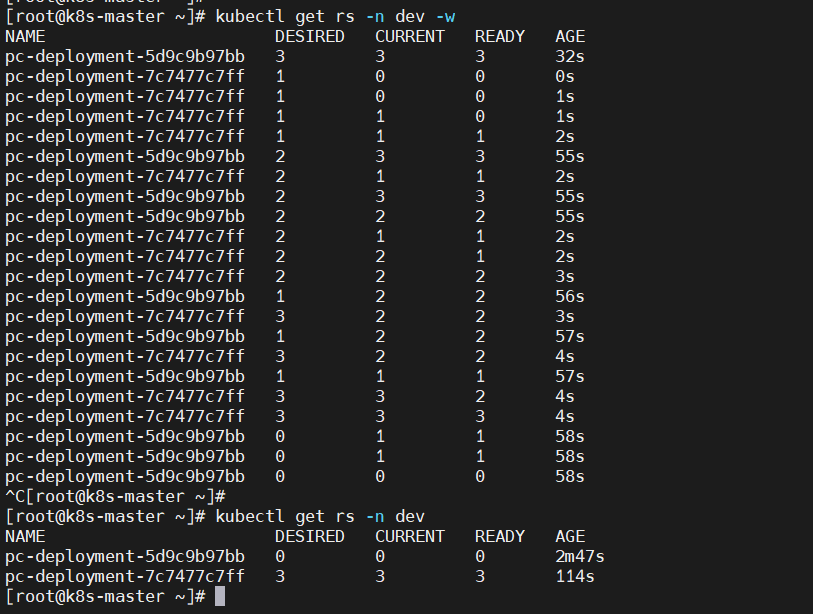
Task: Click the pc-deployment-5d9c9b97bb row aged 32s
Action: [295, 57]
